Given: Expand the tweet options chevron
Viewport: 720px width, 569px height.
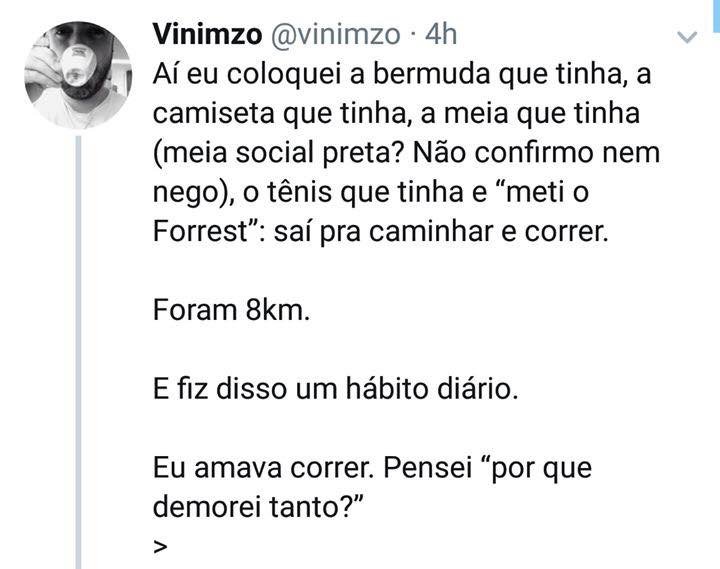Looking at the screenshot, I should 687,37.
